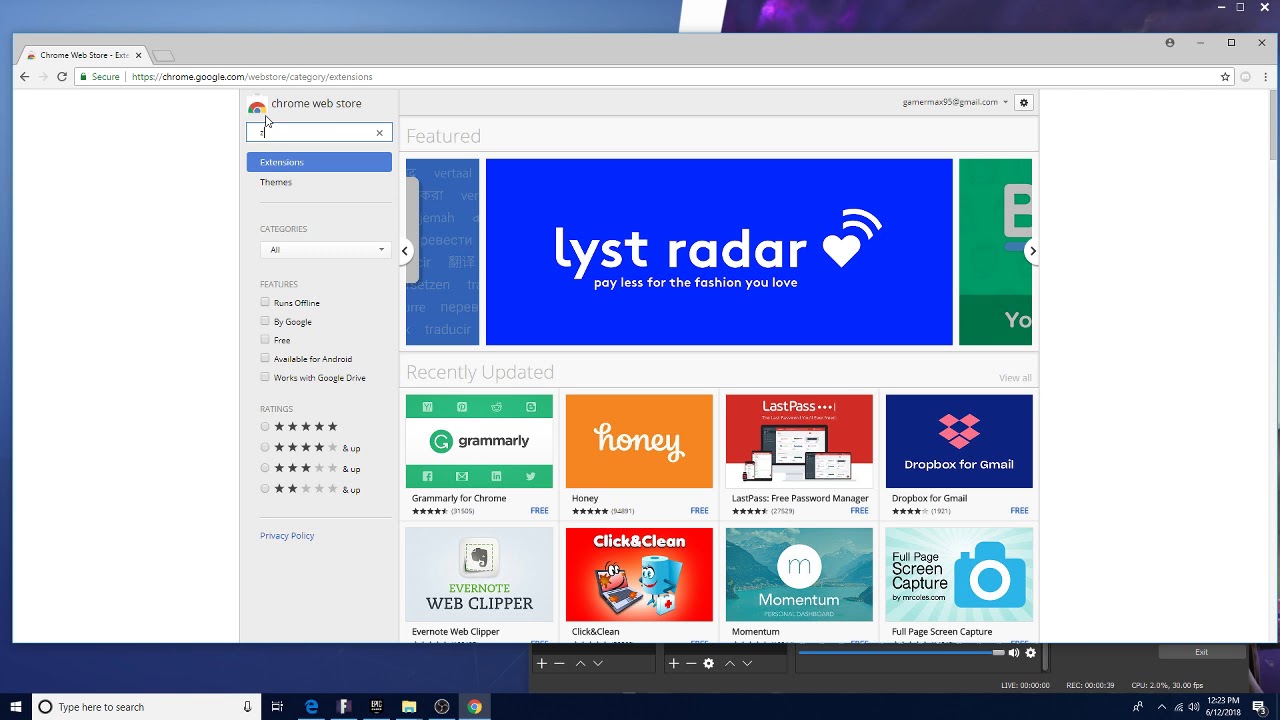Open Grammarly for Chrome title link
Image resolution: width=1280 pixels, height=720 pixels.
459,498
